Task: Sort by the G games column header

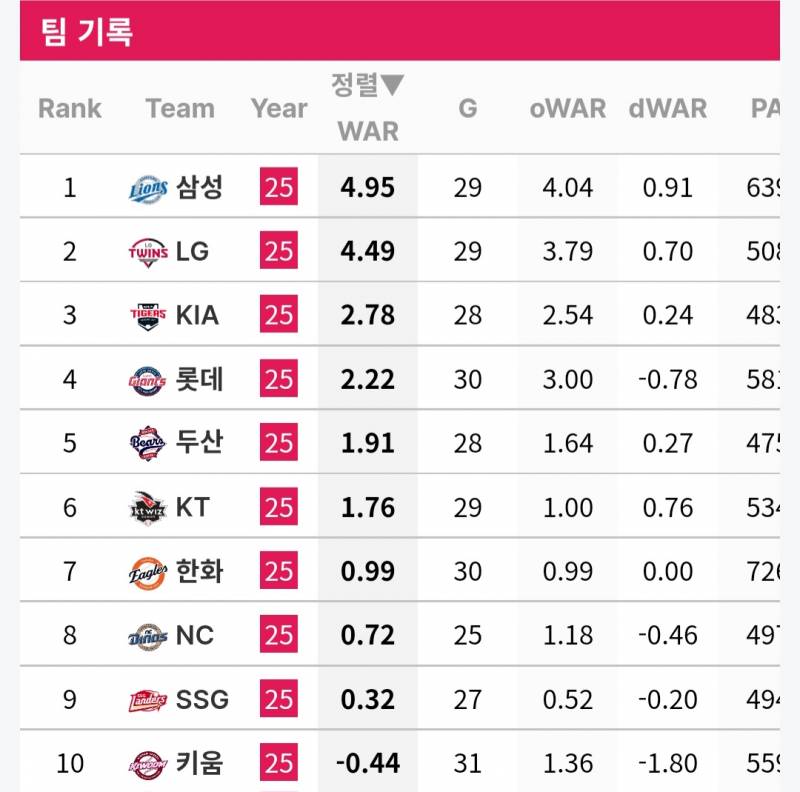Action: (468, 109)
